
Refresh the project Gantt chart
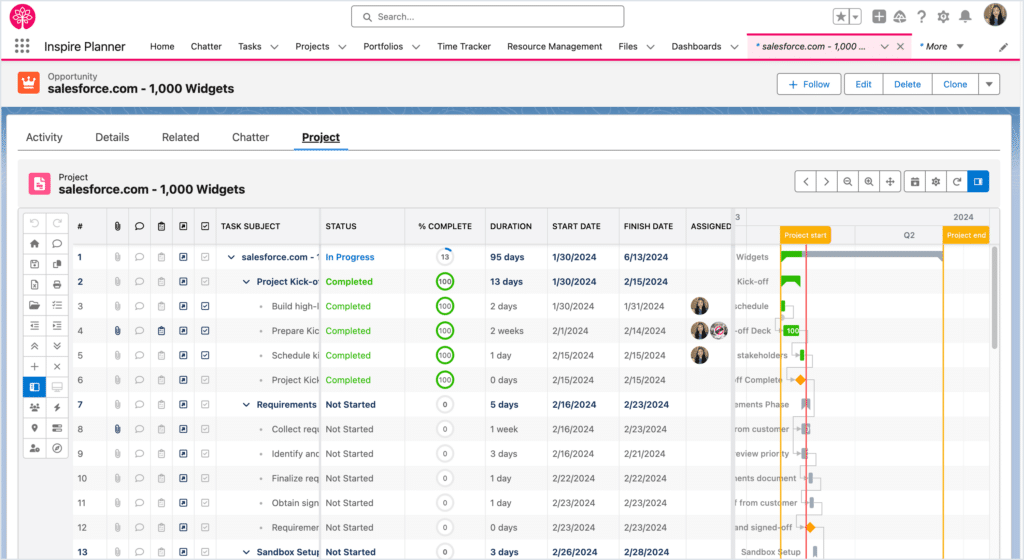click(957, 181)
